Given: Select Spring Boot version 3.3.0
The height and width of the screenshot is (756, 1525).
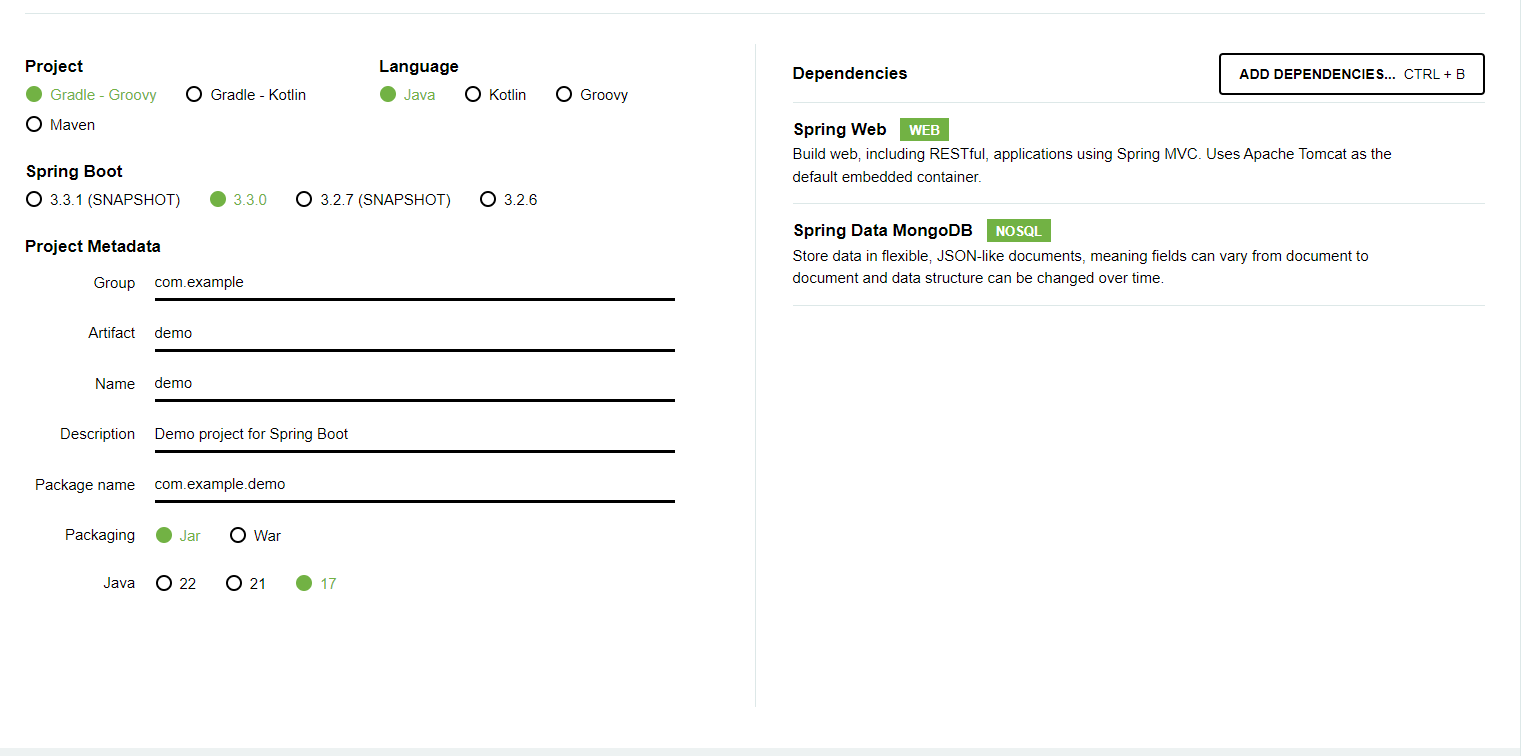Looking at the screenshot, I should (239, 200).
